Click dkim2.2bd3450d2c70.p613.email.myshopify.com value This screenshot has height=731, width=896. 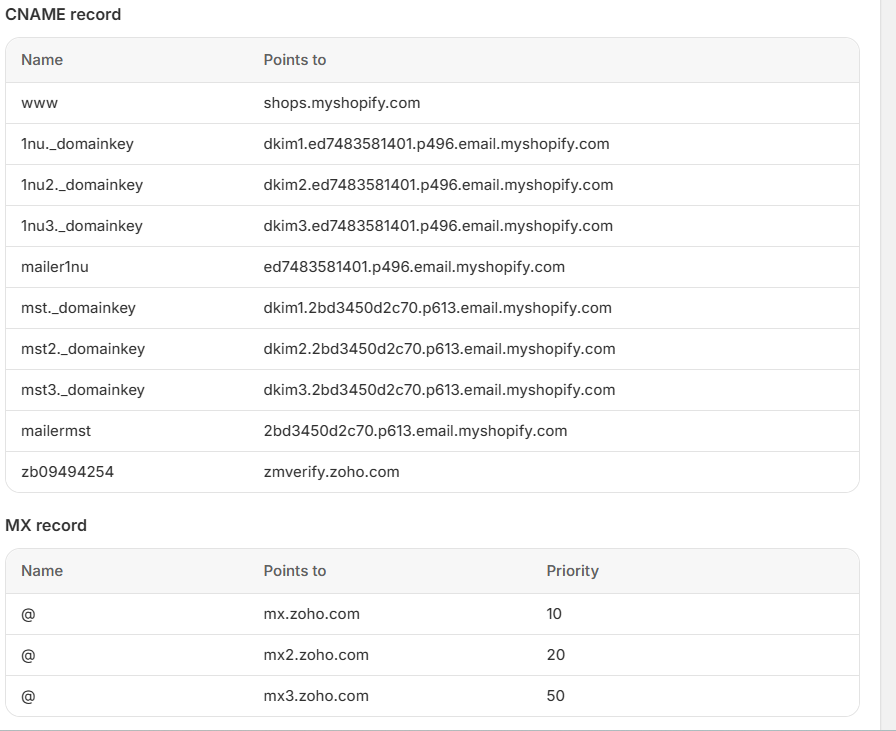pyautogui.click(x=439, y=349)
